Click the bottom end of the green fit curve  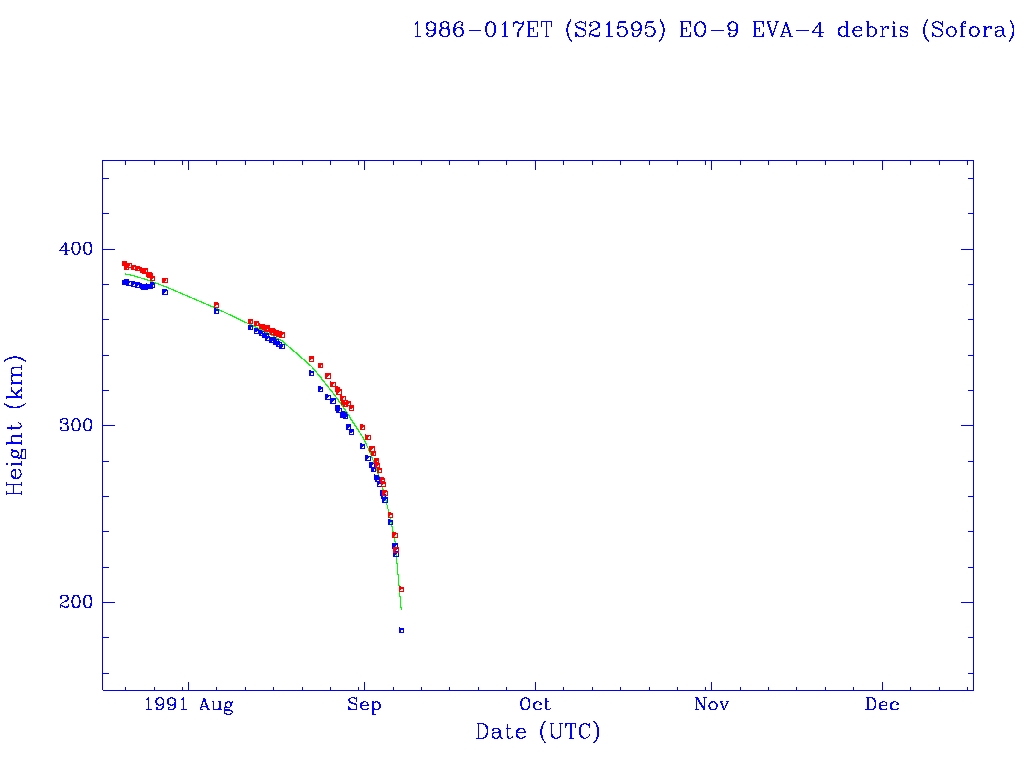[x=401, y=608]
